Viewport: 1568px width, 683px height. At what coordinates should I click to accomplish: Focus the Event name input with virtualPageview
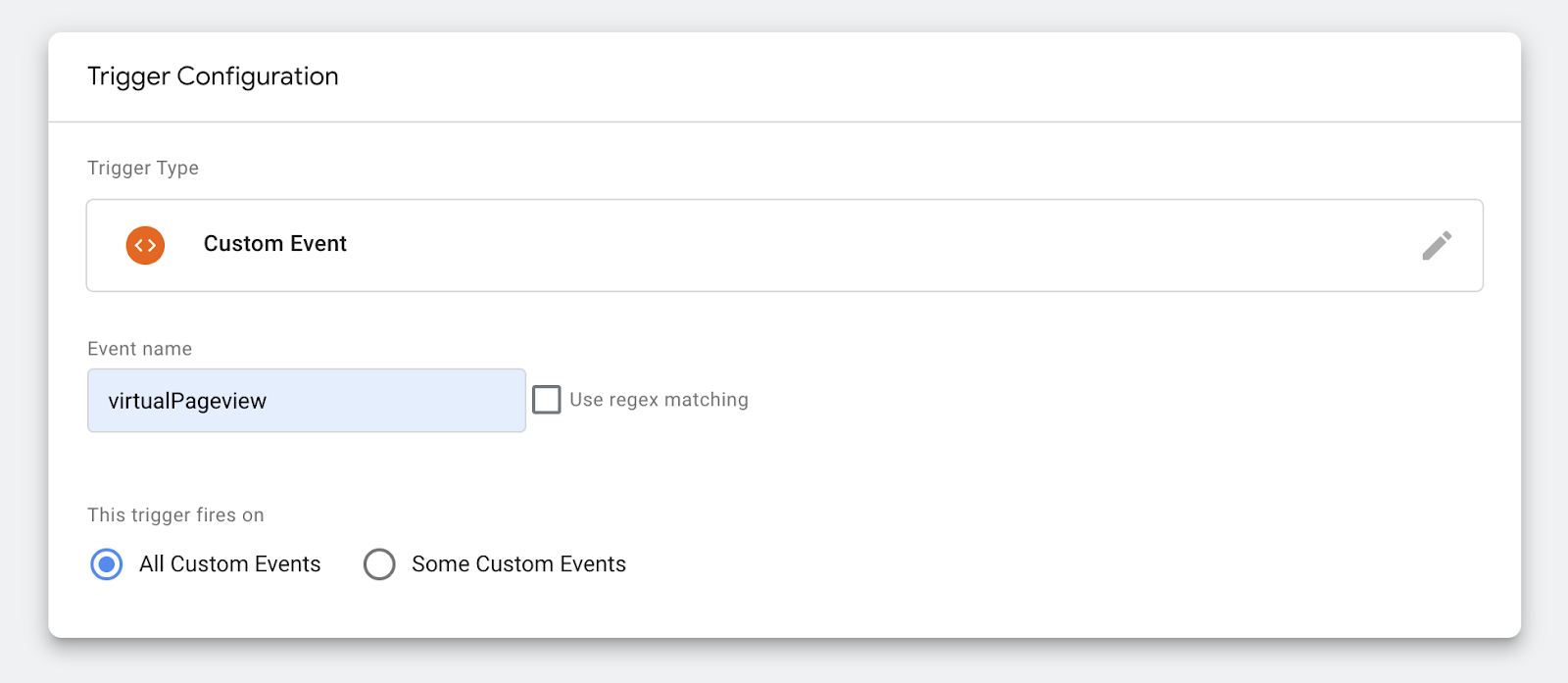pos(307,401)
